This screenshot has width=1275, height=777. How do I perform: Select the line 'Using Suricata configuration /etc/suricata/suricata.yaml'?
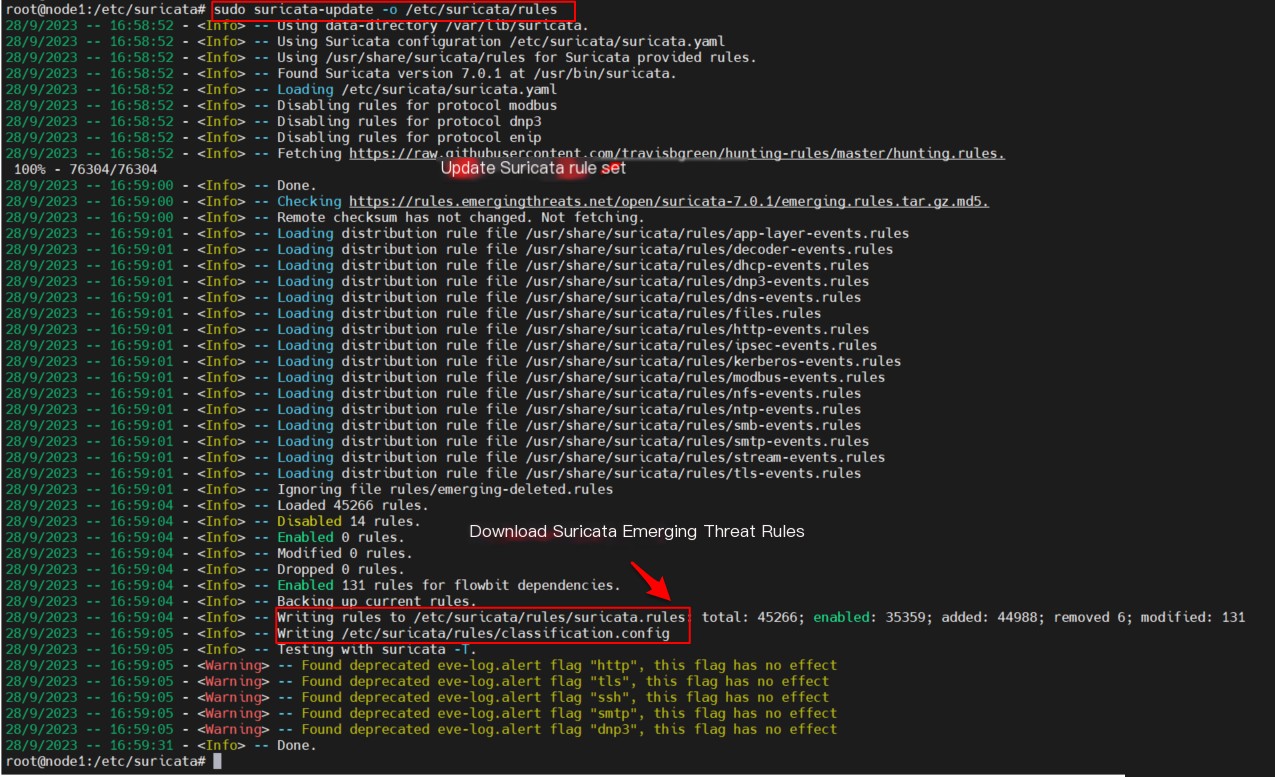tap(501, 41)
